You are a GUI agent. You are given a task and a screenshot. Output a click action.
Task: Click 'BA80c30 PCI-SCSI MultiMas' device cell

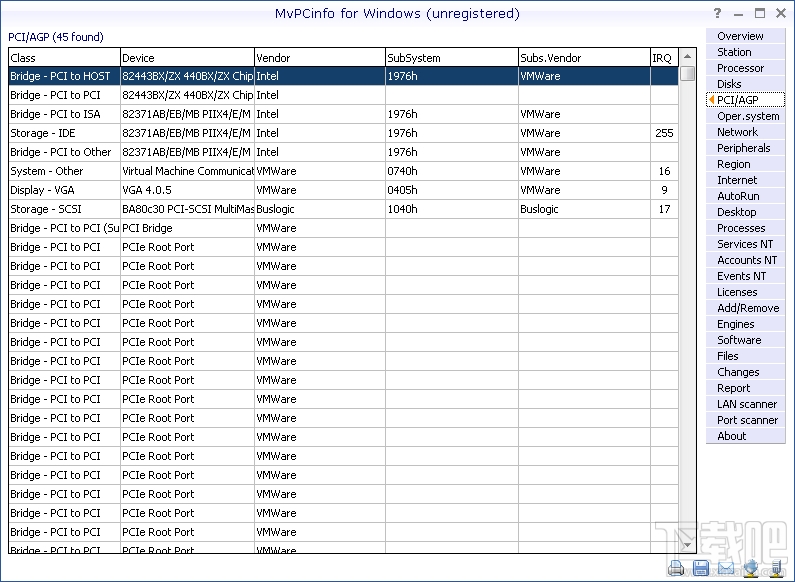point(187,209)
